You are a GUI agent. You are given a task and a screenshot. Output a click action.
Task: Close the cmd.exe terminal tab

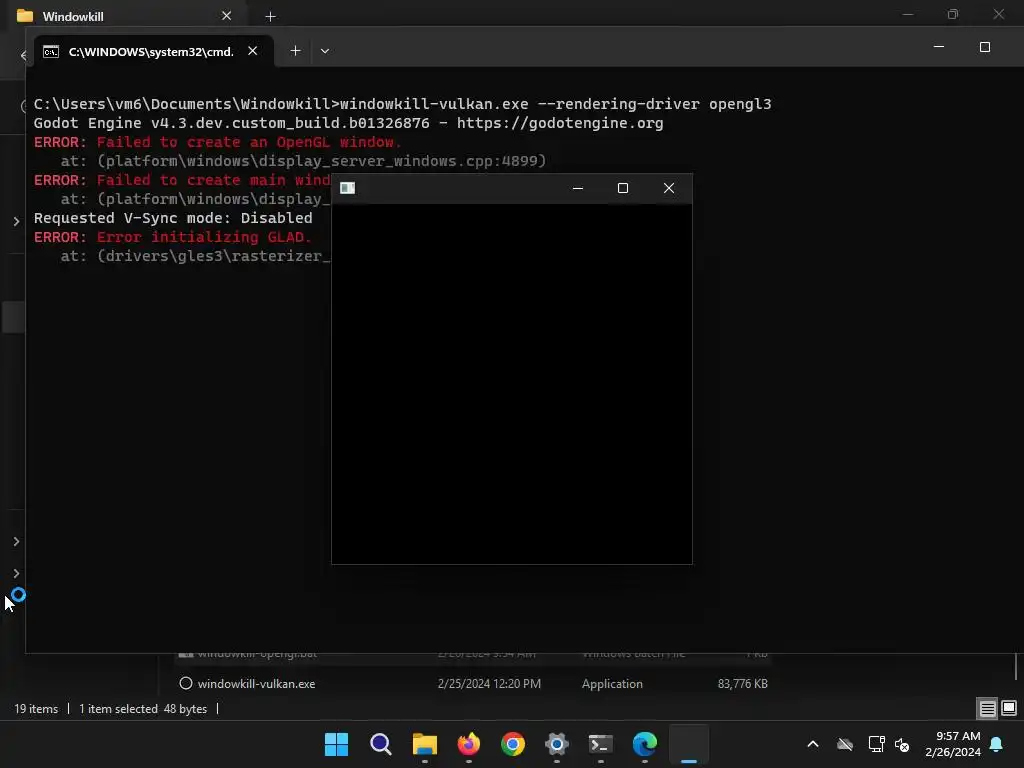pyautogui.click(x=253, y=51)
